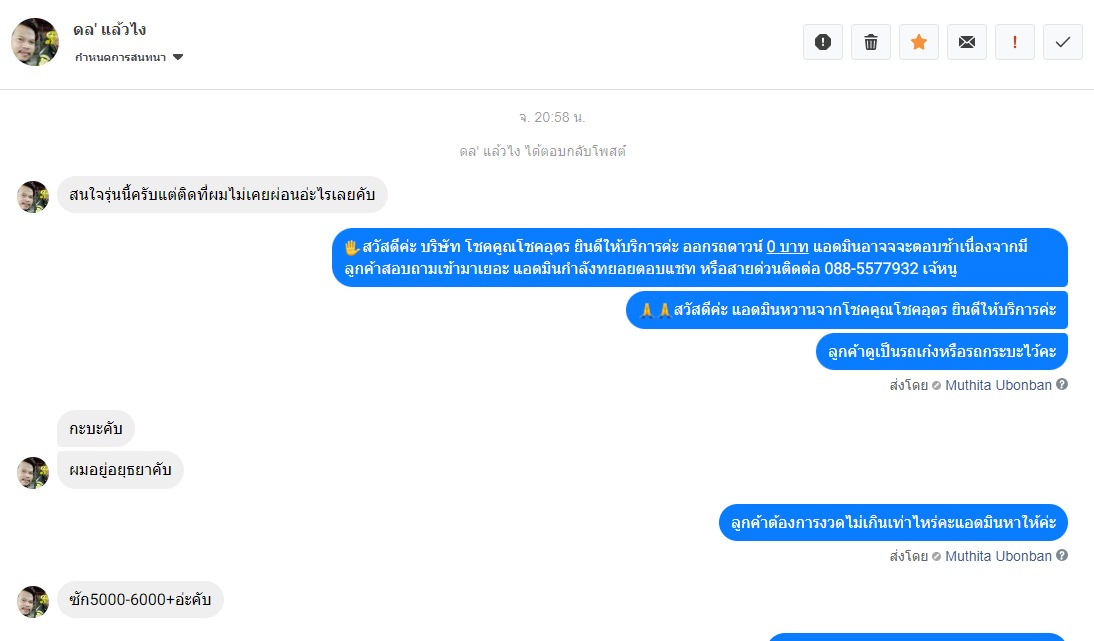Select the กะบะคับ message bubble
Image resolution: width=1094 pixels, height=641 pixels.
tap(96, 428)
